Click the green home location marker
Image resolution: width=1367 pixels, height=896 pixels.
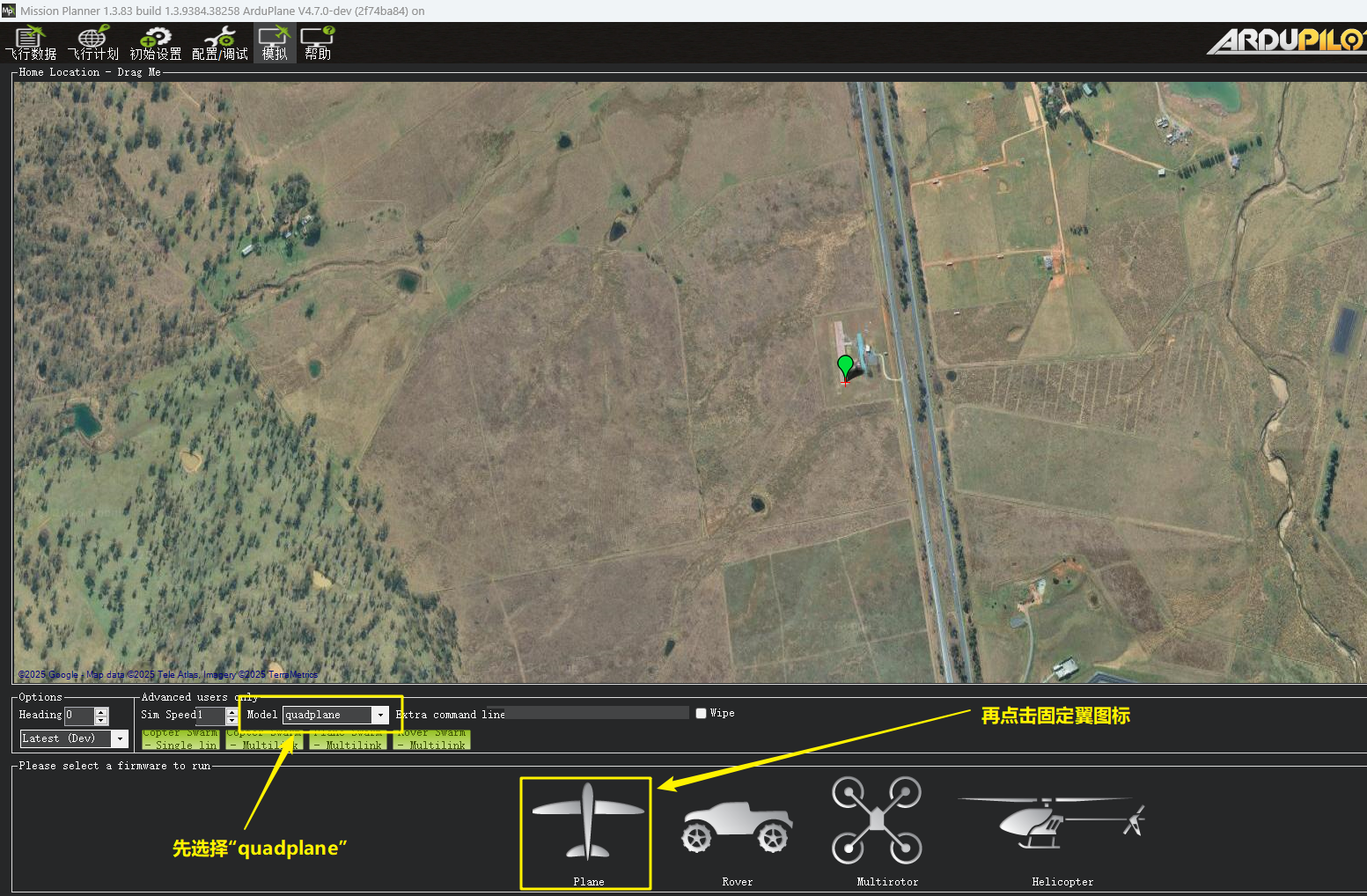coord(845,365)
